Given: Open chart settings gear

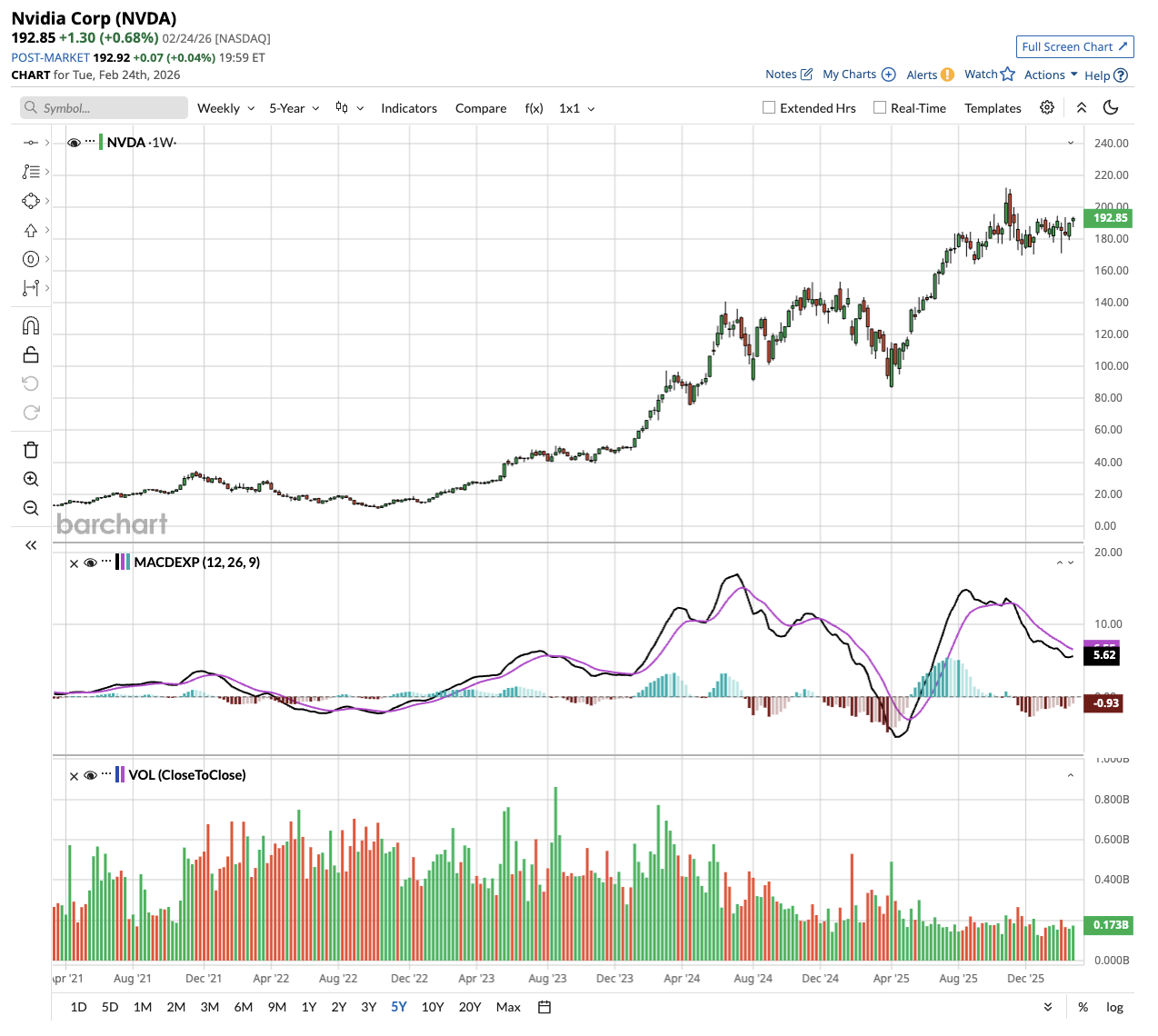Looking at the screenshot, I should pyautogui.click(x=1047, y=107).
